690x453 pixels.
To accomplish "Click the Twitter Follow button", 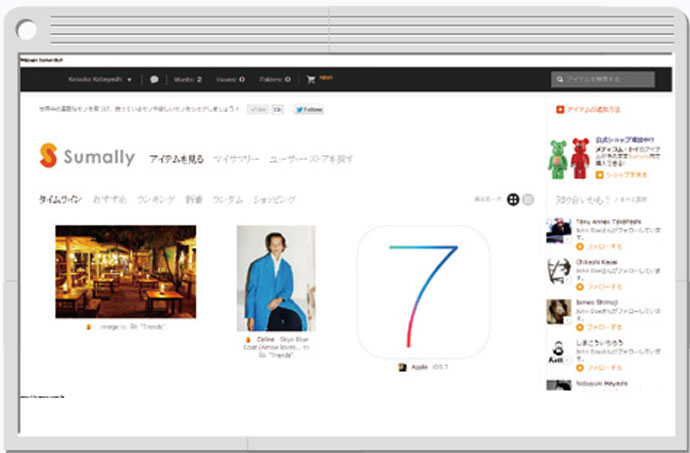I will [309, 110].
